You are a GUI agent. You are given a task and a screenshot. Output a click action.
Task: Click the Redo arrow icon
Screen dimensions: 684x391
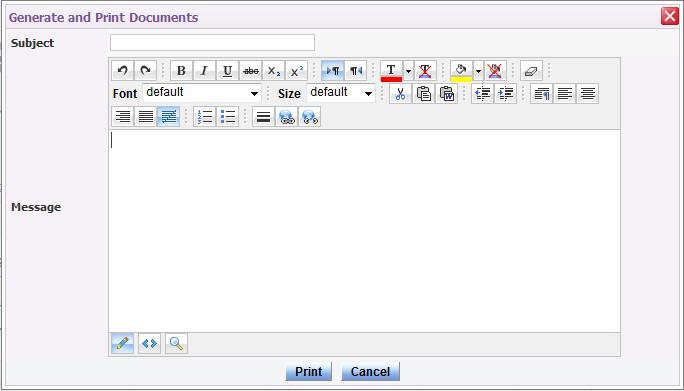pos(146,71)
